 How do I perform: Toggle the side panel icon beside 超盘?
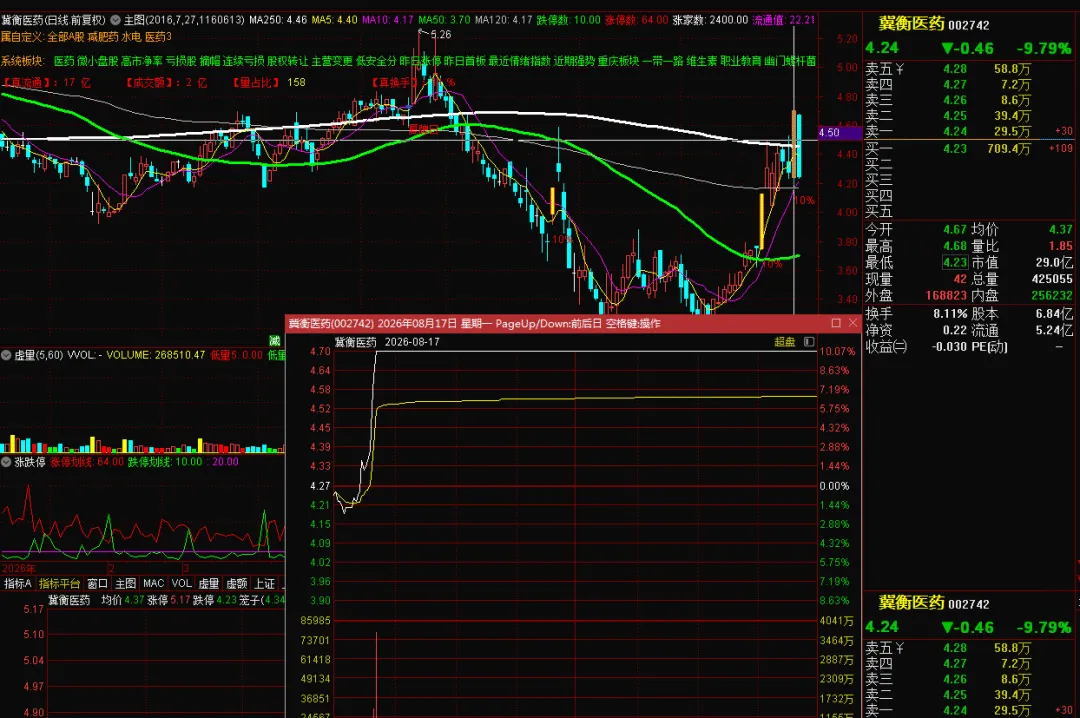click(x=809, y=342)
